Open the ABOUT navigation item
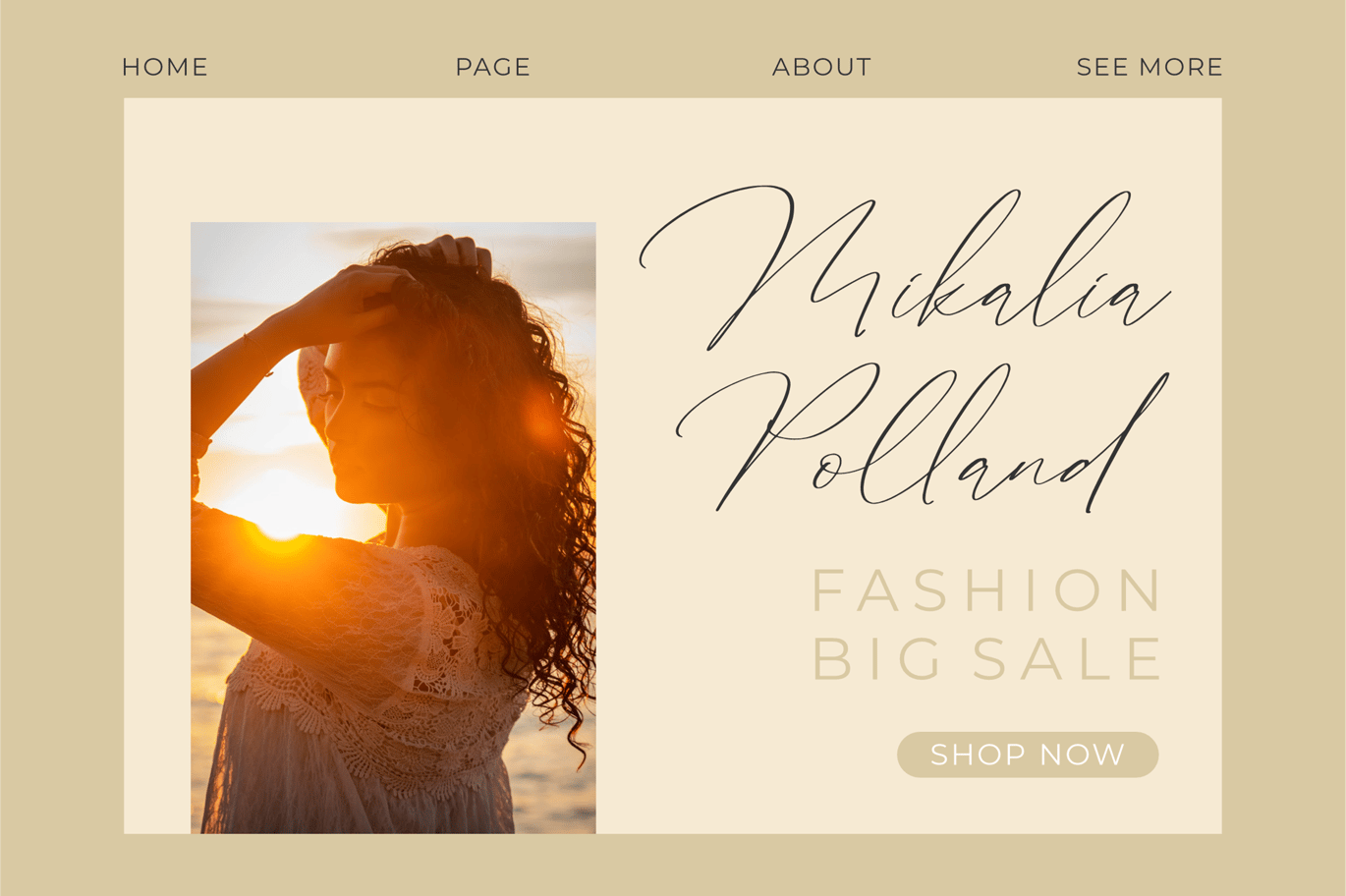The image size is (1346, 896). 821,67
